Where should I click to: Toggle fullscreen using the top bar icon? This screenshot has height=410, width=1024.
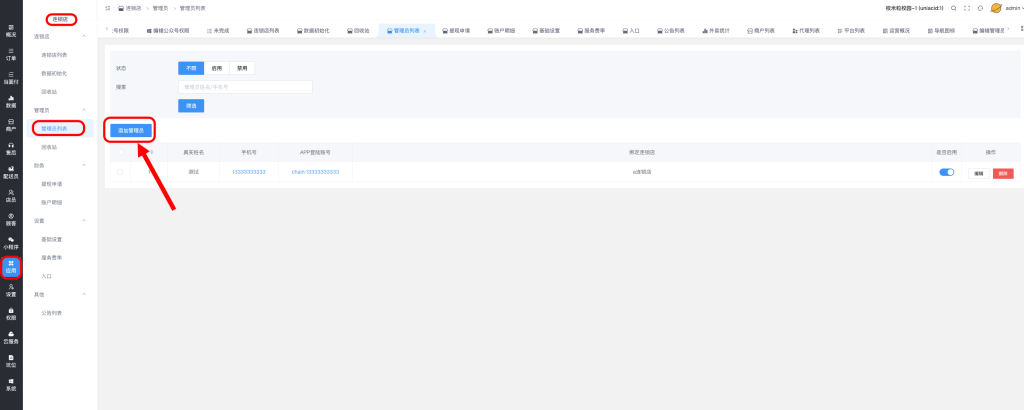pos(967,7)
